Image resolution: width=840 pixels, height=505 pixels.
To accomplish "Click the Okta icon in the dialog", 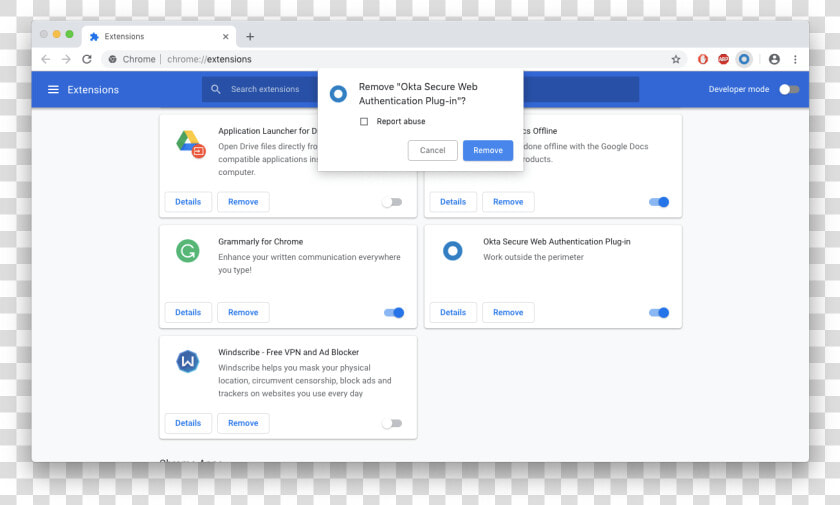I will coord(338,94).
